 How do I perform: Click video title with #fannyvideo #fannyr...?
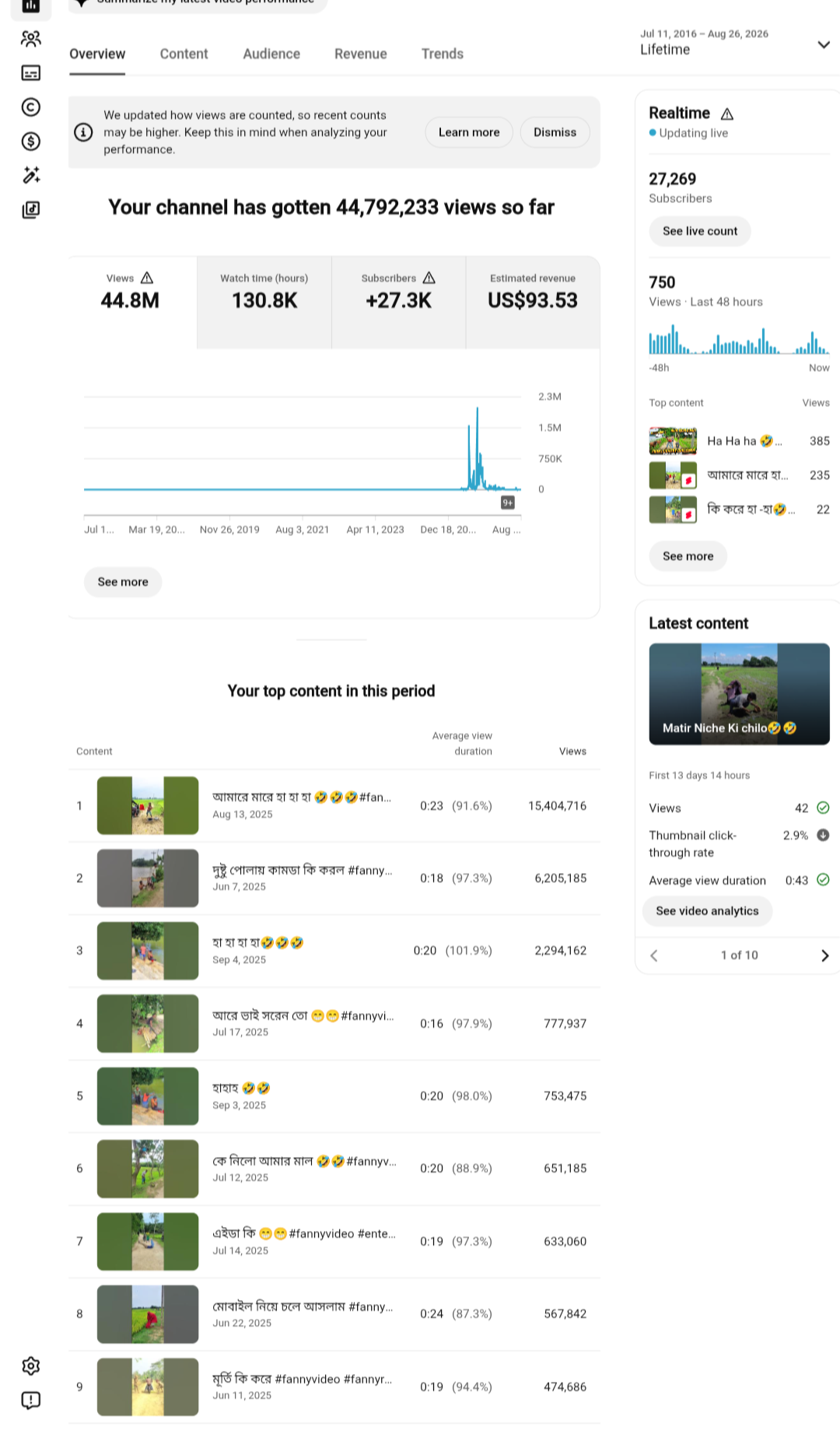pos(303,1379)
